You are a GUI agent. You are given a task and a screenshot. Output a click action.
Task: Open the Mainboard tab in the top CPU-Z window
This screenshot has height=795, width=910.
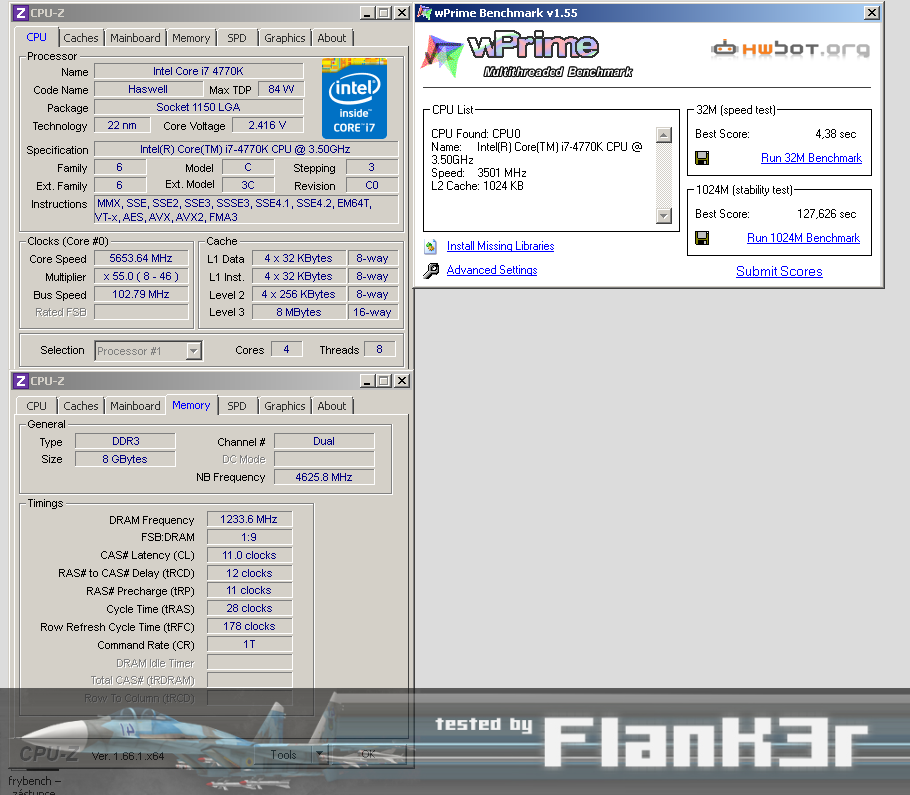[x=135, y=38]
